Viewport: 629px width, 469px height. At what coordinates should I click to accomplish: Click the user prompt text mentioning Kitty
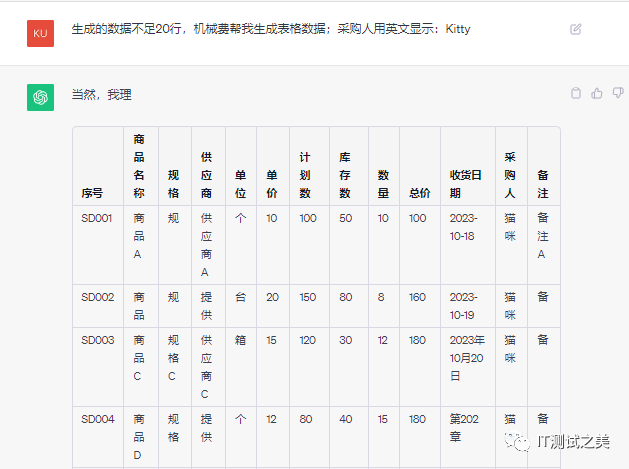271,30
